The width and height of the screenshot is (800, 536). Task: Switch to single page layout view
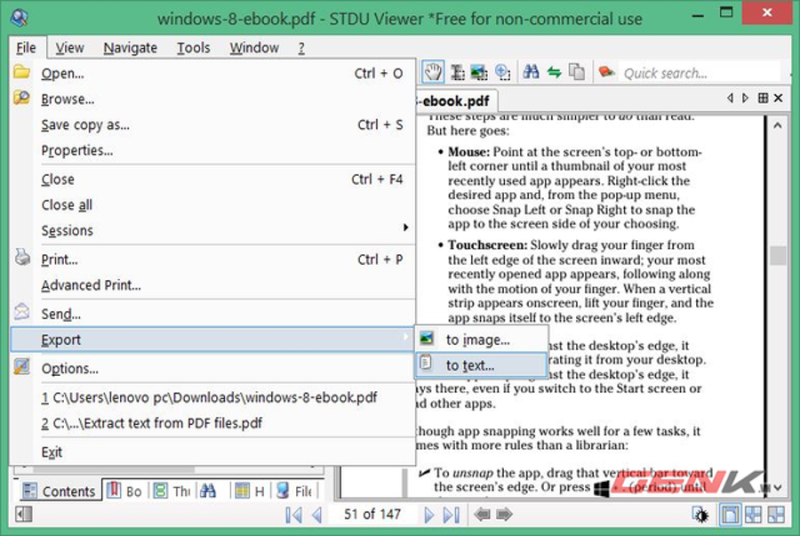click(730, 514)
